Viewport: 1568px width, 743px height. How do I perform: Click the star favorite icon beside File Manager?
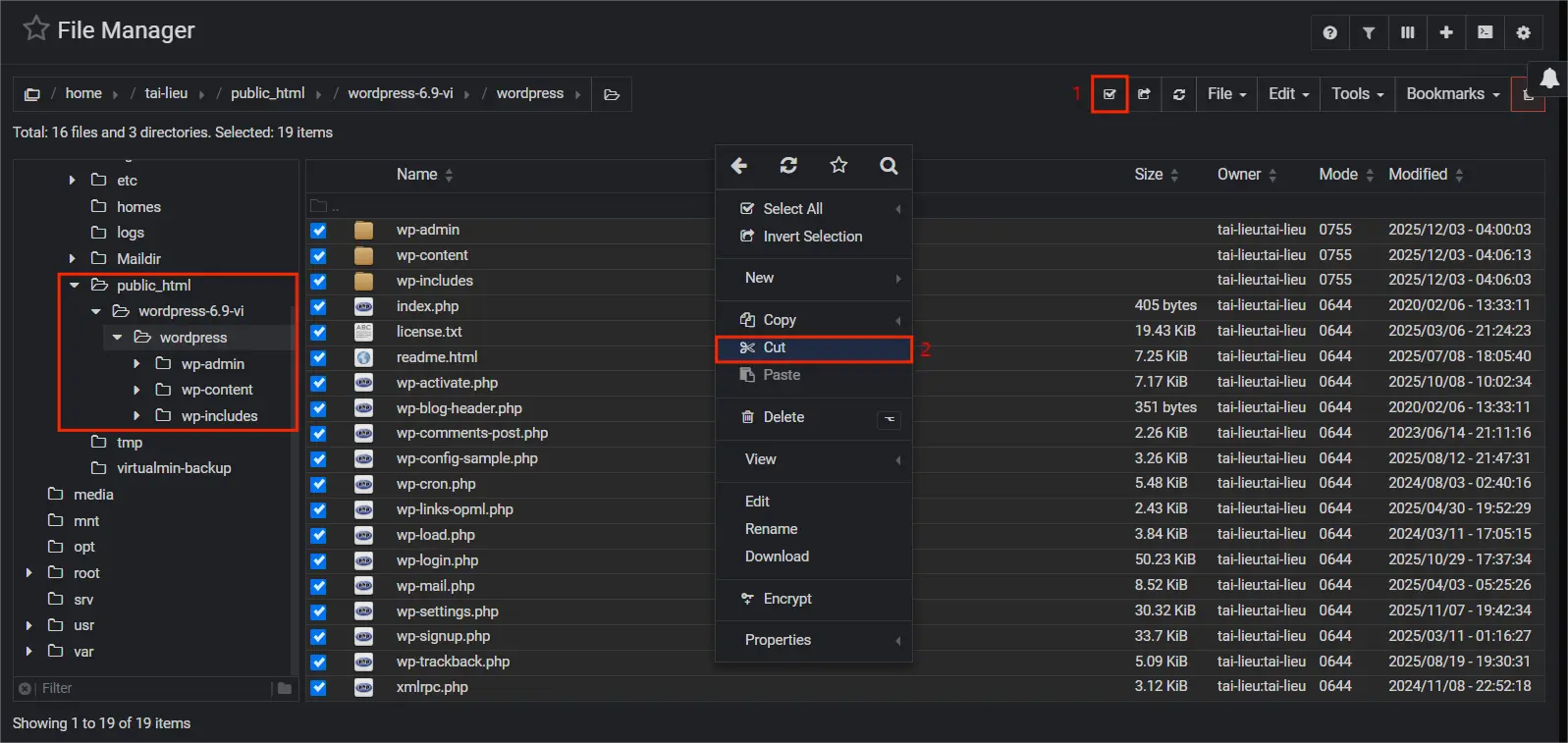click(x=36, y=28)
